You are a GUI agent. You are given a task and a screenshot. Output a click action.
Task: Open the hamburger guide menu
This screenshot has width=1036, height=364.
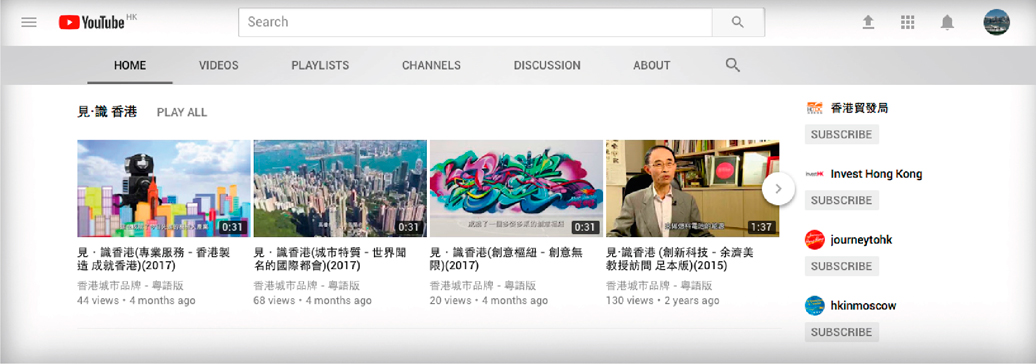pyautogui.click(x=29, y=22)
